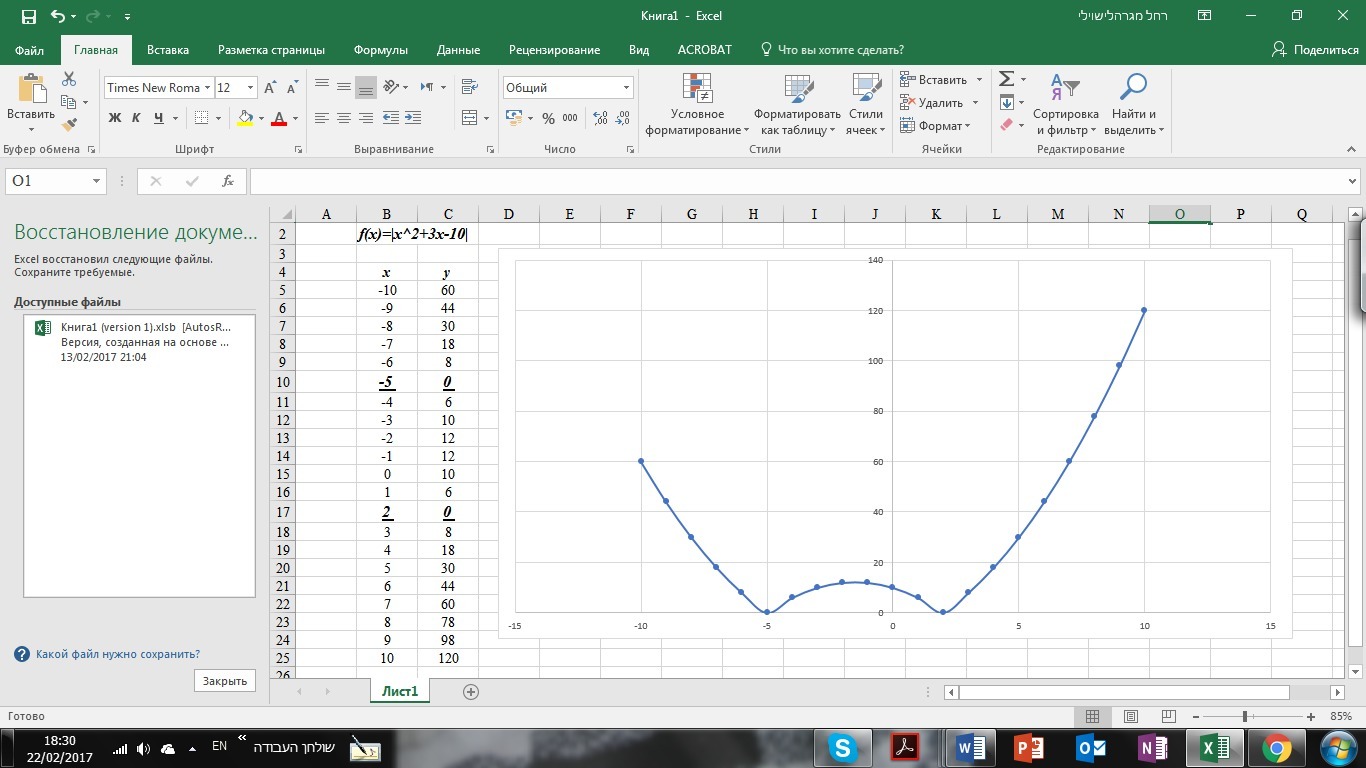Image resolution: width=1366 pixels, height=768 pixels.
Task: Click the increase font size icon
Action: pos(270,88)
